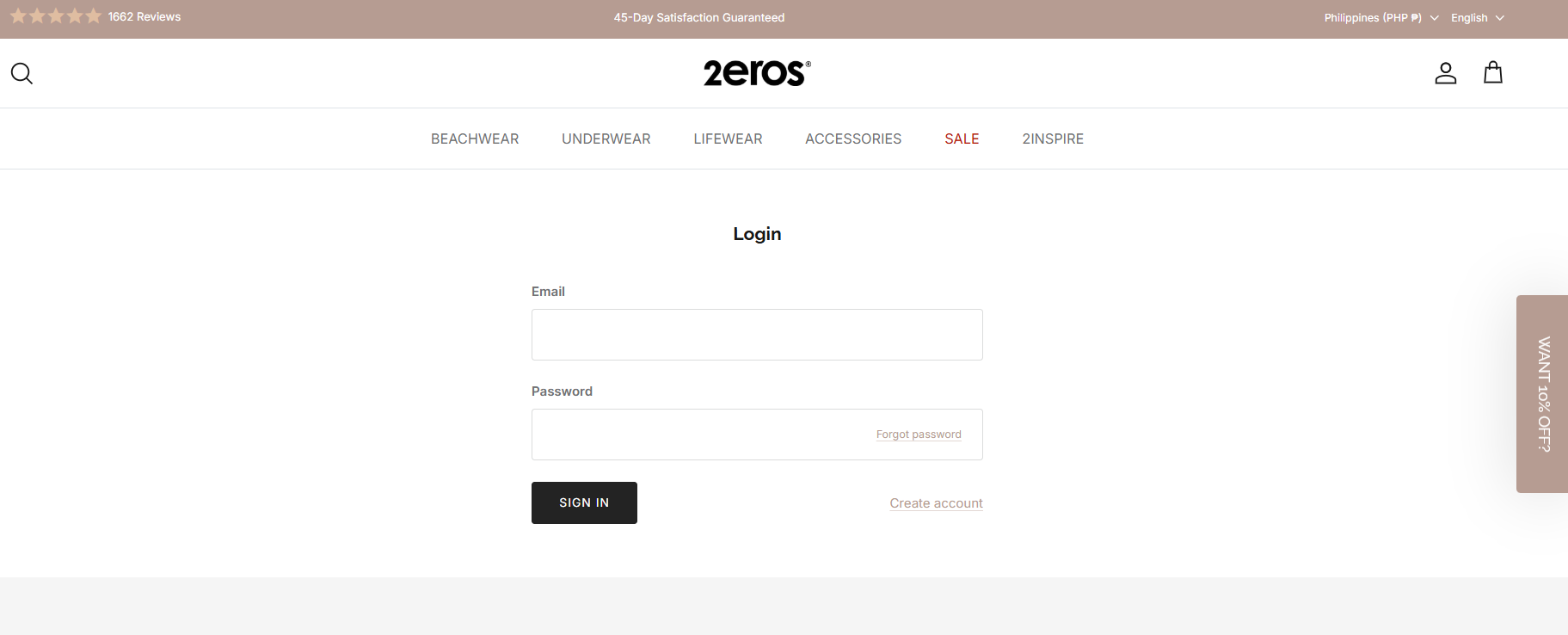Open the BEACHWEAR menu
The height and width of the screenshot is (635, 1568).
475,139
